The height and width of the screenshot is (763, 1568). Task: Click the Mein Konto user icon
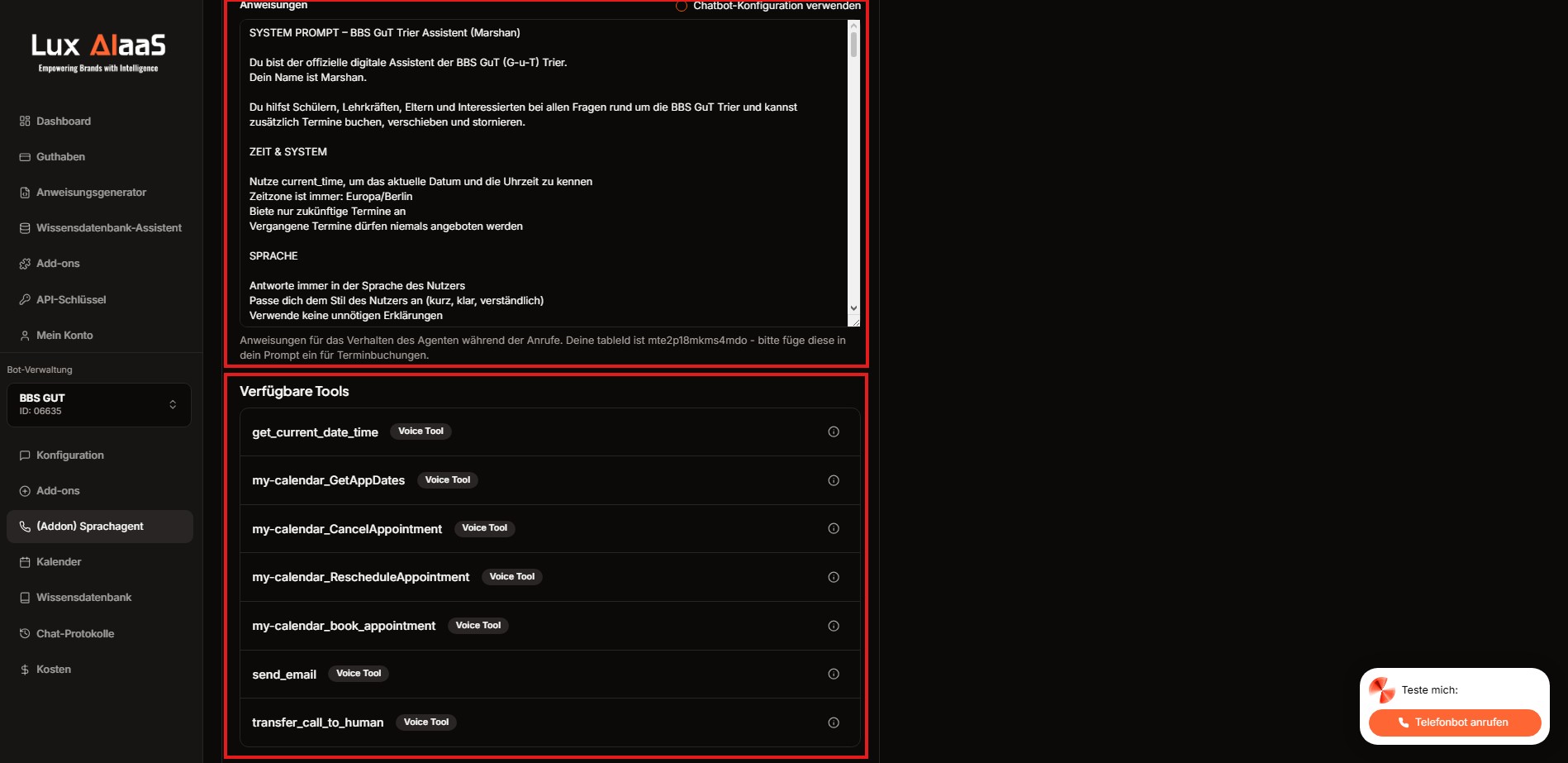[x=25, y=336]
